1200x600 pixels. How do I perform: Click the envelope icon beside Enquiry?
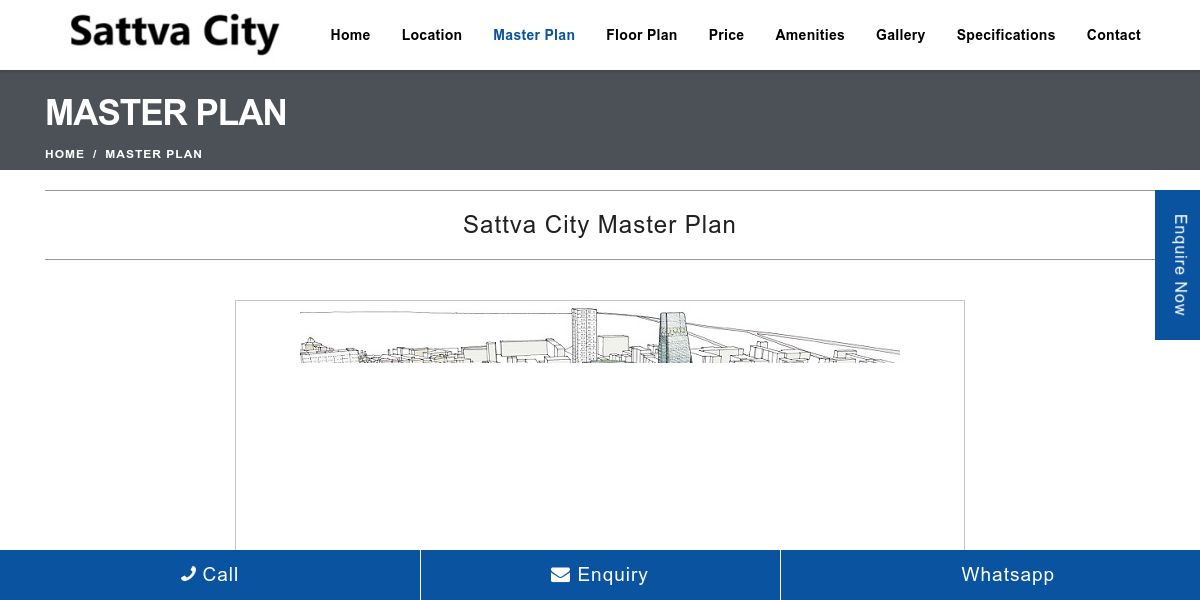[560, 575]
